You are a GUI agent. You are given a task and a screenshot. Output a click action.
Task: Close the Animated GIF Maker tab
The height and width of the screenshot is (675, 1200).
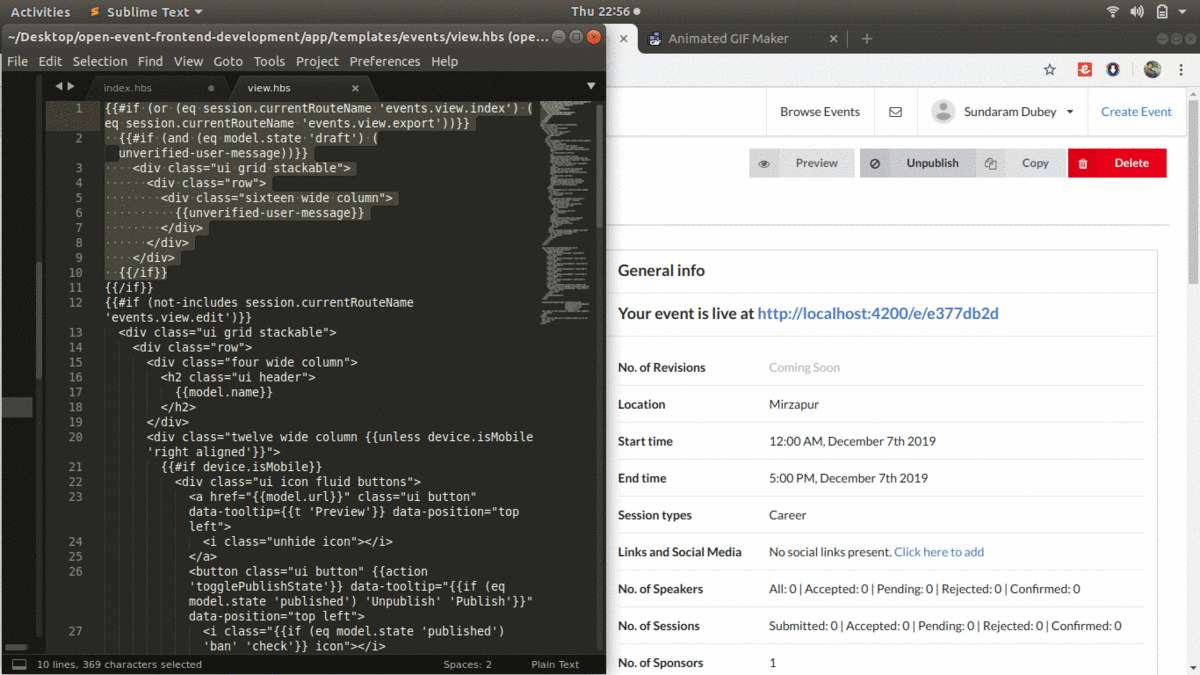click(x=834, y=39)
